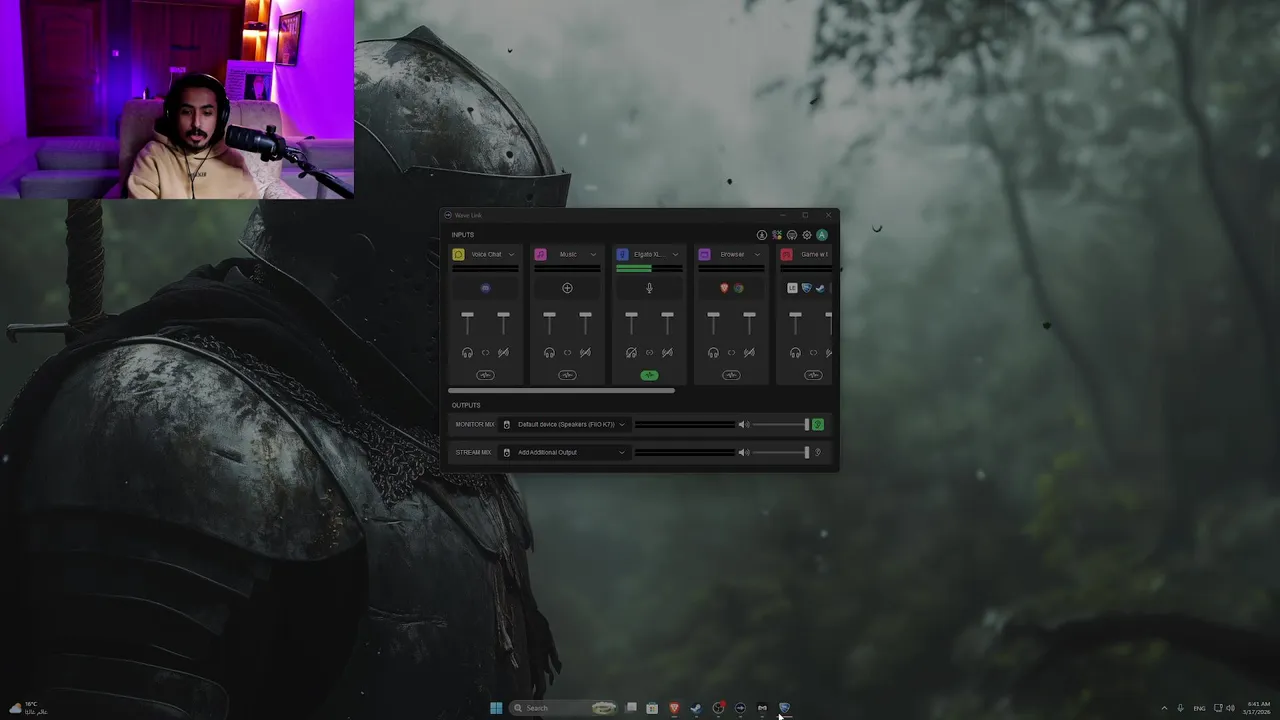This screenshot has width=1280, height=720.
Task: Open Monitor Mix output device dropdown
Action: (564, 425)
